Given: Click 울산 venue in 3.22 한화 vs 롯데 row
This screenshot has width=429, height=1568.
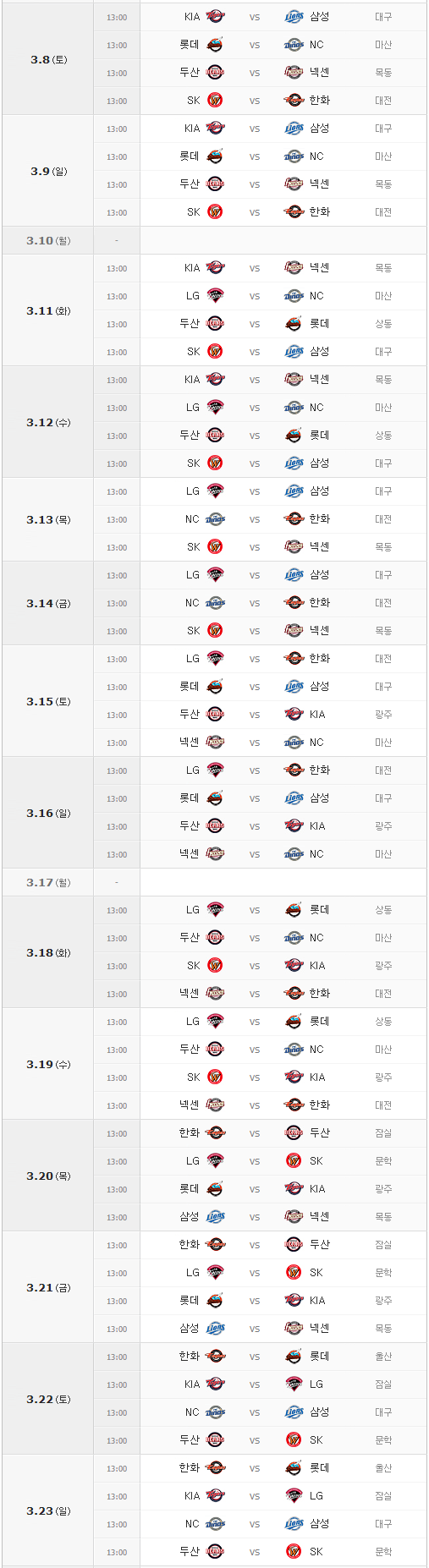Looking at the screenshot, I should point(383,1357).
